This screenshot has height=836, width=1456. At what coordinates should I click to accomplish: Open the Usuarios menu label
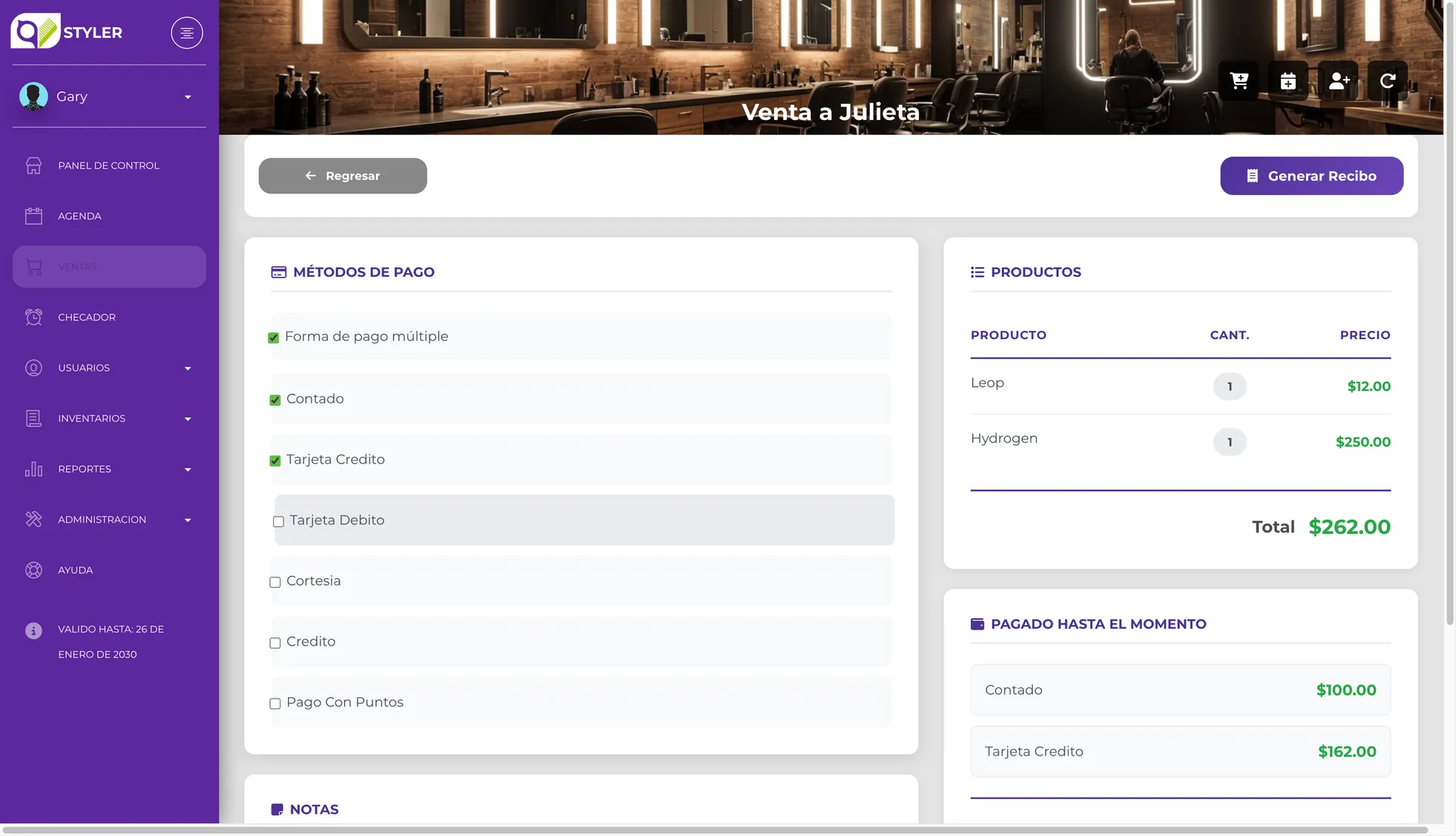(x=84, y=368)
